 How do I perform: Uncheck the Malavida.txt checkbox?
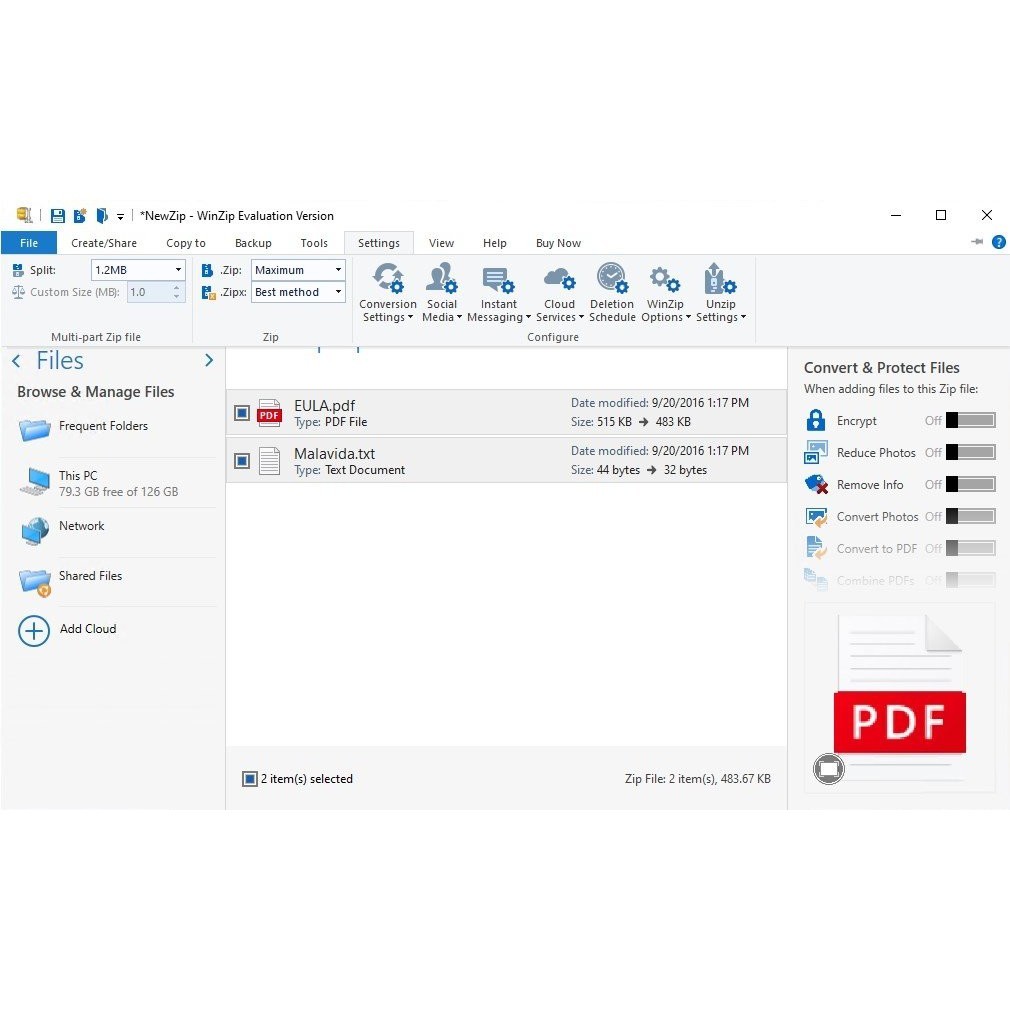[242, 461]
